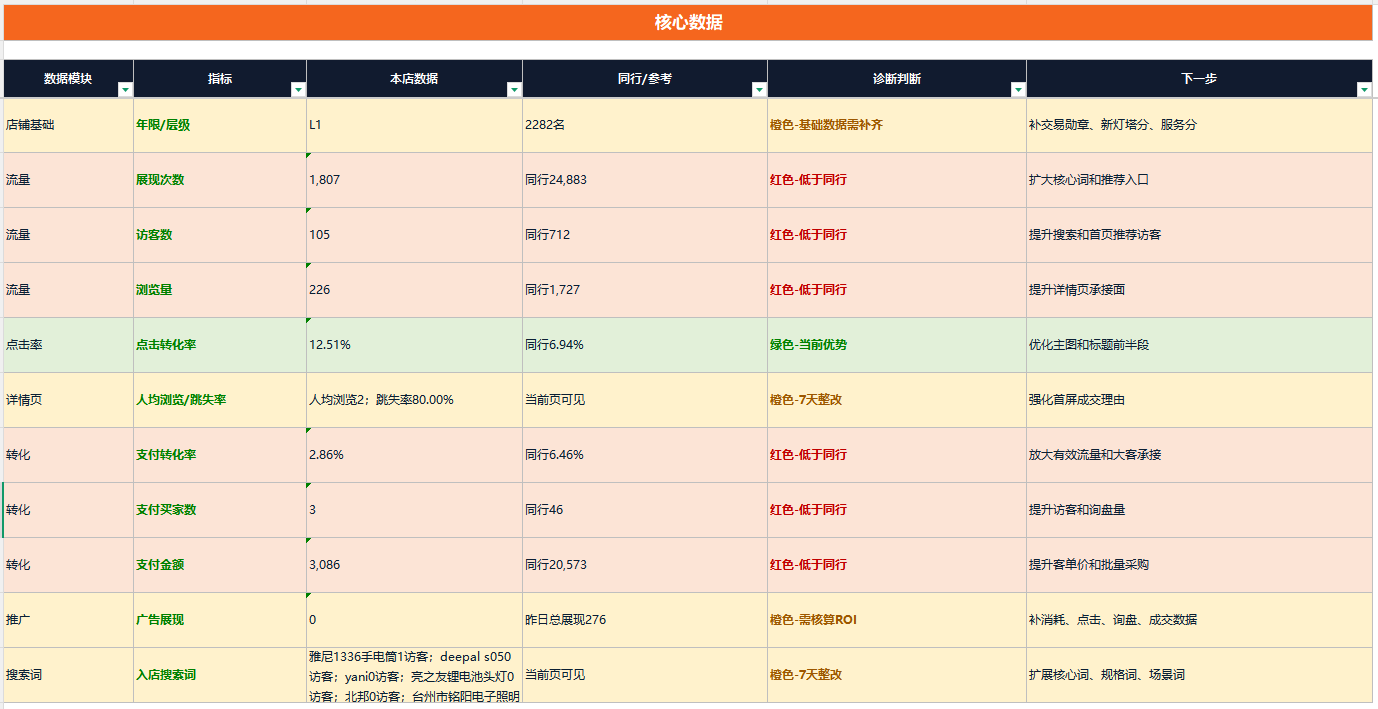This screenshot has width=1378, height=709.
Task: Select the 数据模块 header cell
Action: [x=69, y=79]
